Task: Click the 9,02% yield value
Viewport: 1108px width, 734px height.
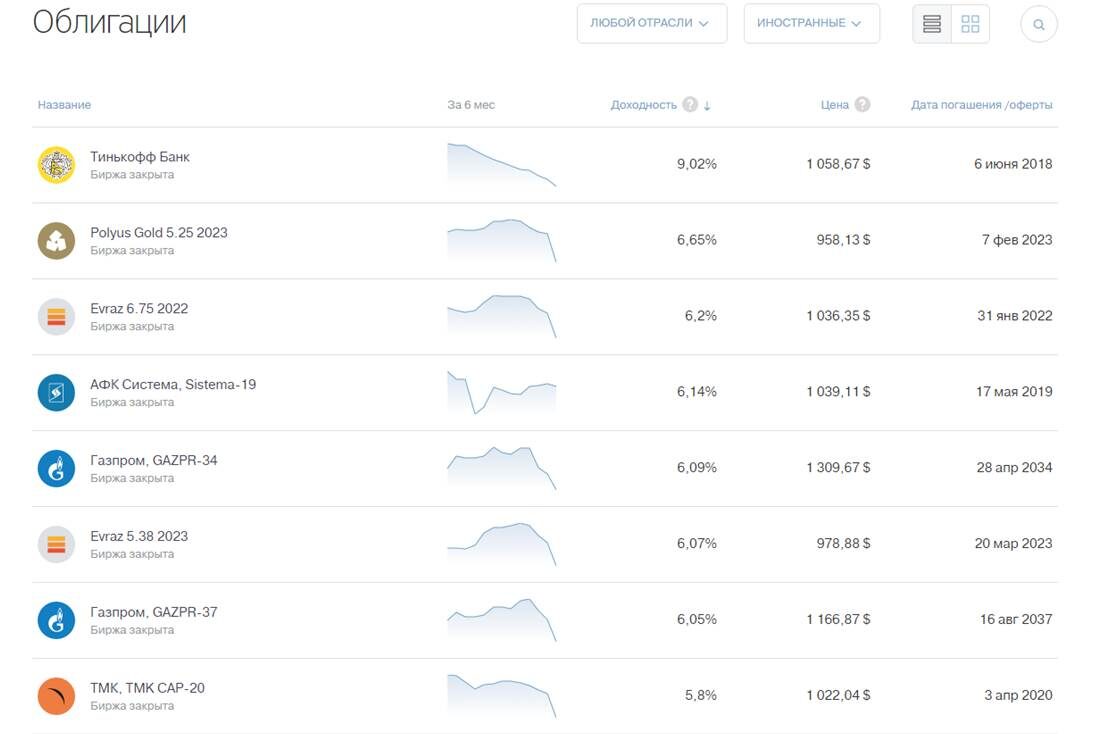Action: point(697,164)
